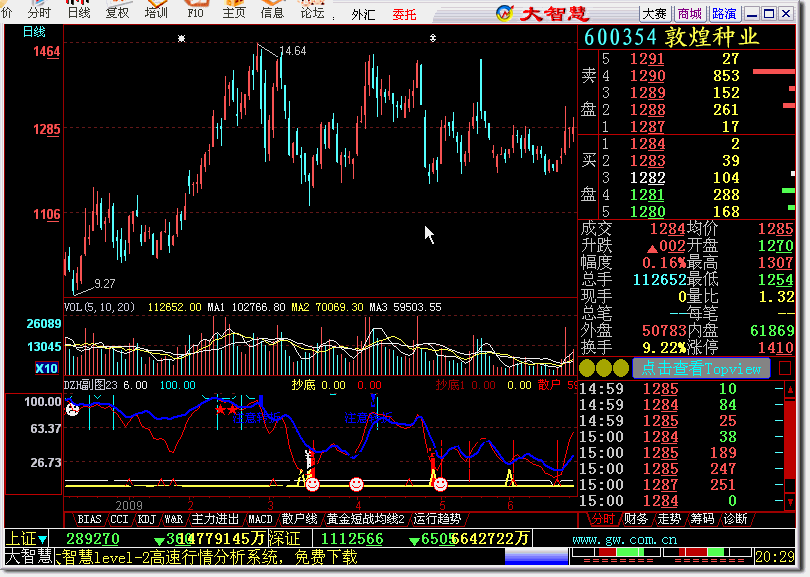This screenshot has width=810, height=577.
Task: Open the 委托 order entrustment menu item
Action: pos(404,14)
